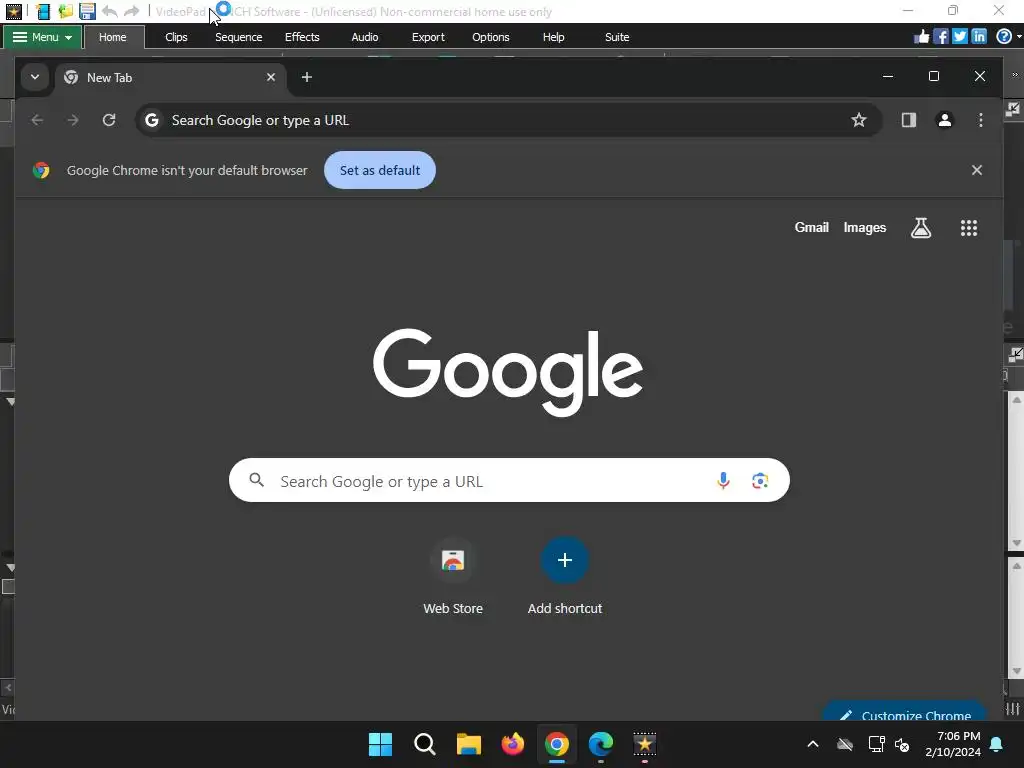Image resolution: width=1024 pixels, height=768 pixels.
Task: Open Google Images link
Action: (865, 227)
